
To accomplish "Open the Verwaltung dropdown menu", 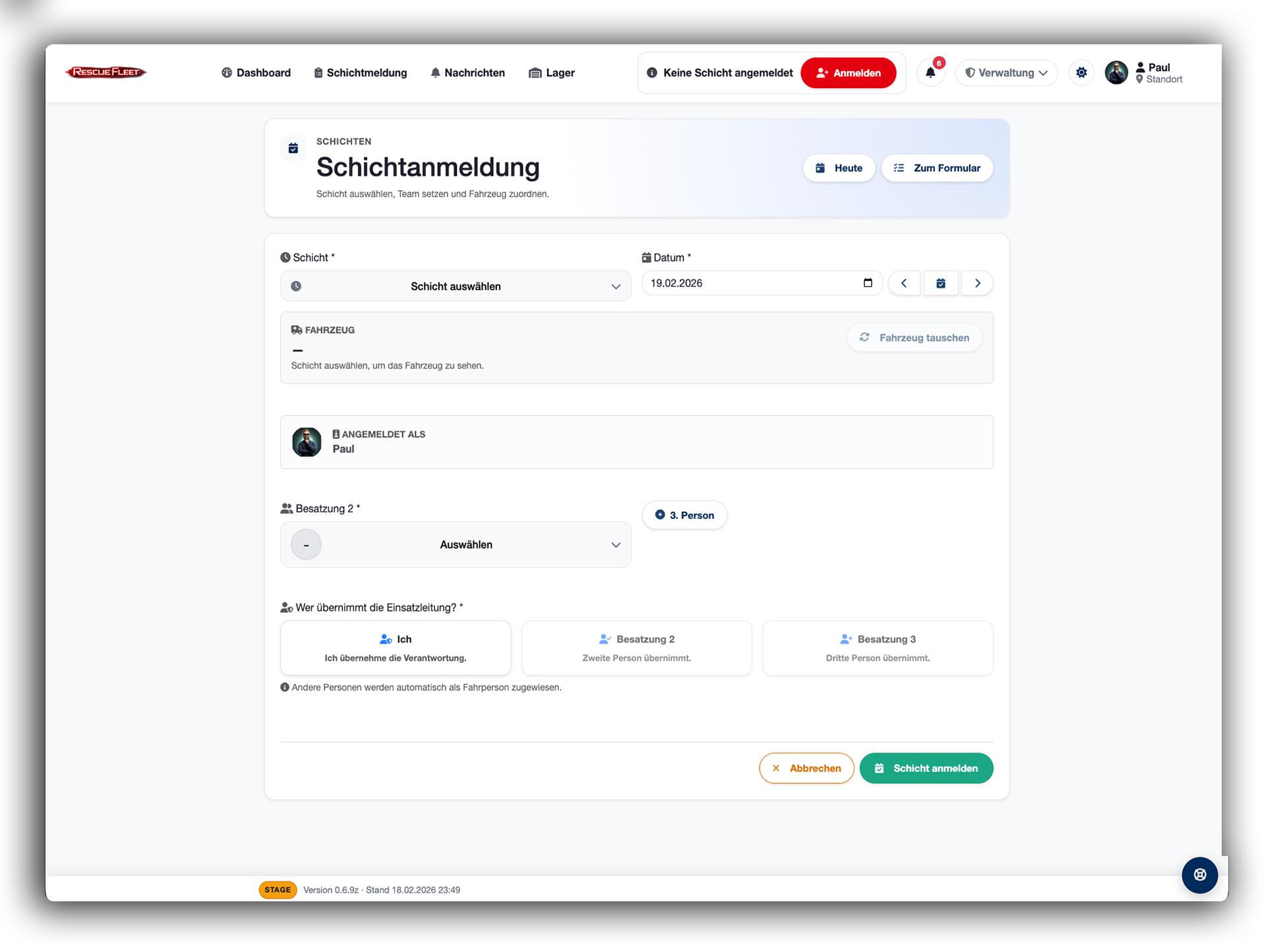I will 1006,72.
